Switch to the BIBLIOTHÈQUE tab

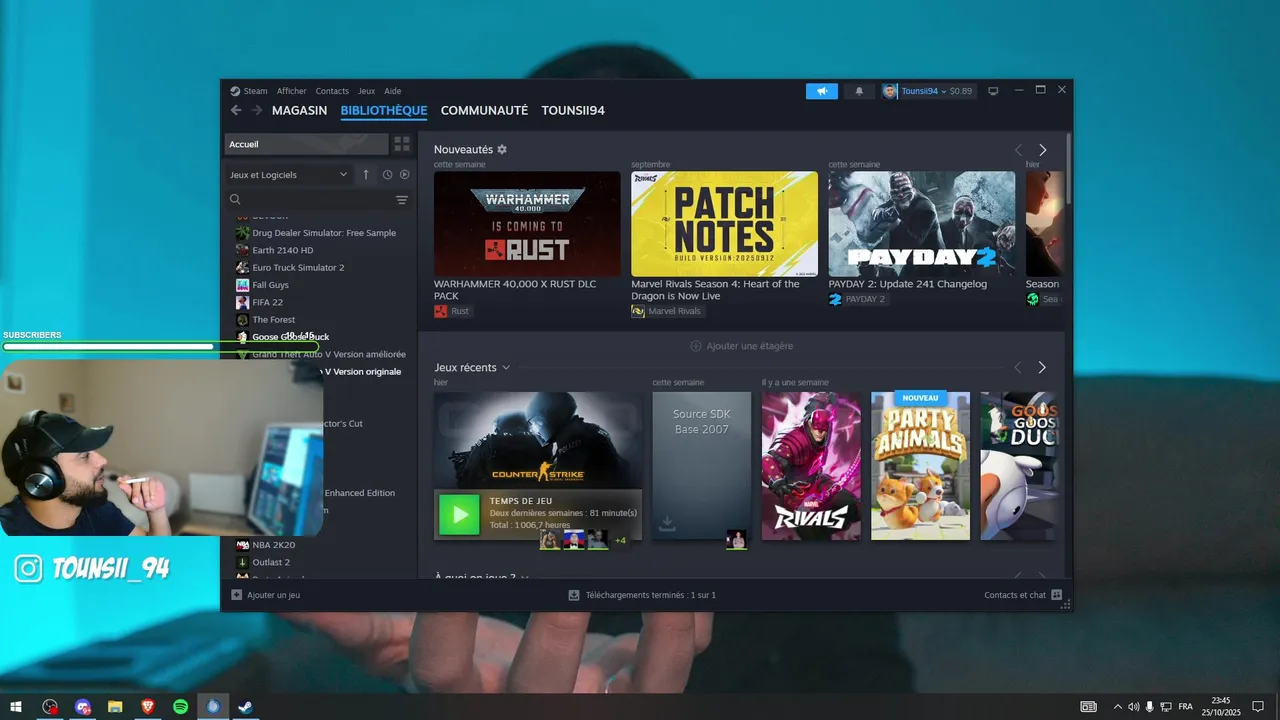(384, 110)
